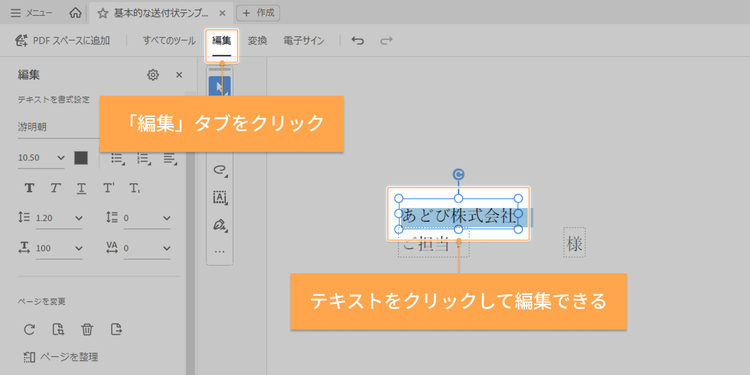Choose the add text box tool
This screenshot has height=375, width=750.
[220, 197]
